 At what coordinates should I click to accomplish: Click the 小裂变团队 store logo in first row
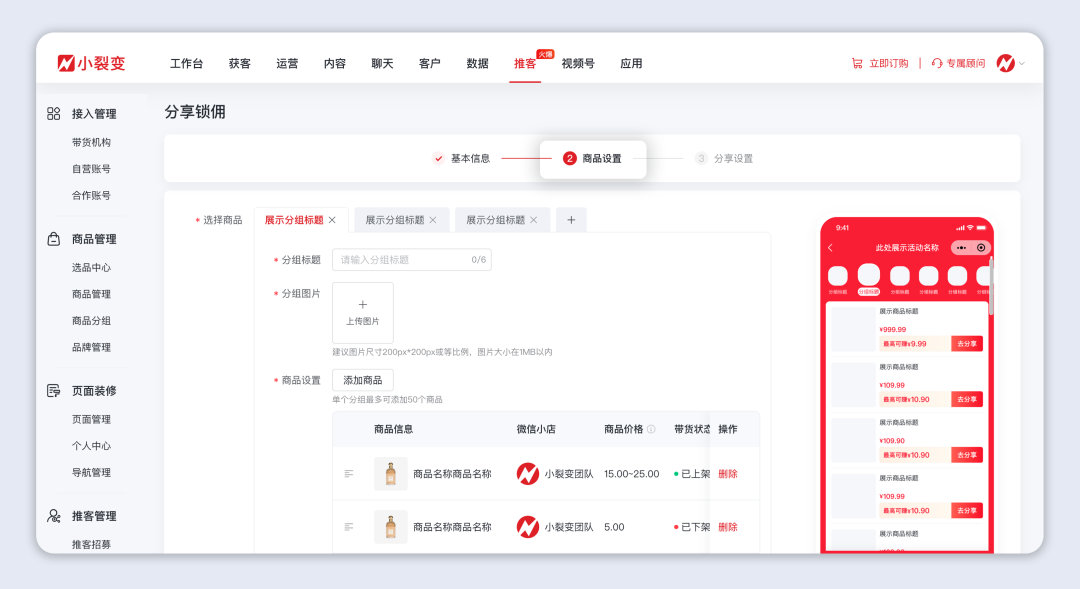click(x=528, y=472)
